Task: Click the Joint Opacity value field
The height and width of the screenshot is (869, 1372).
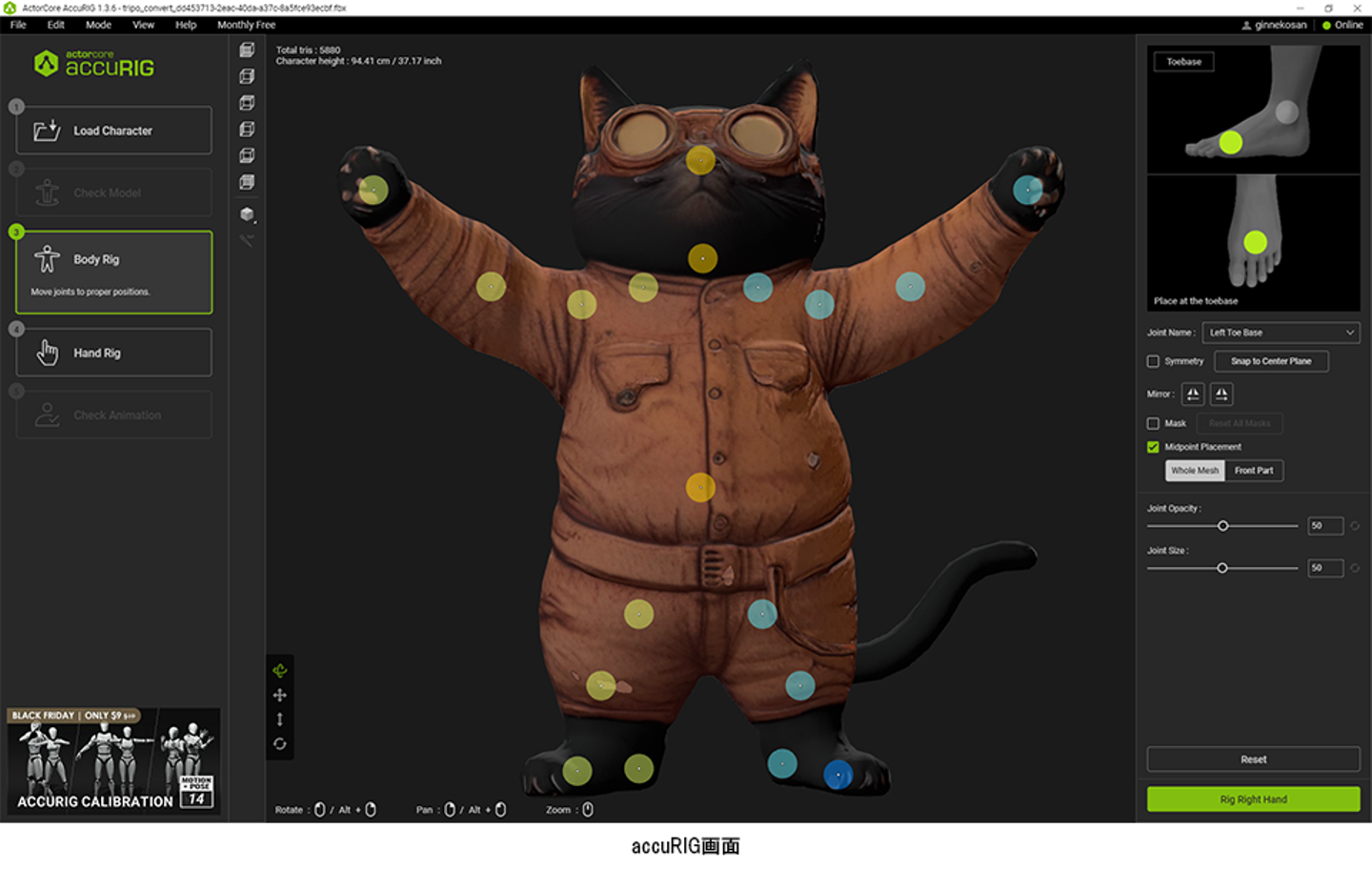Action: point(1325,526)
